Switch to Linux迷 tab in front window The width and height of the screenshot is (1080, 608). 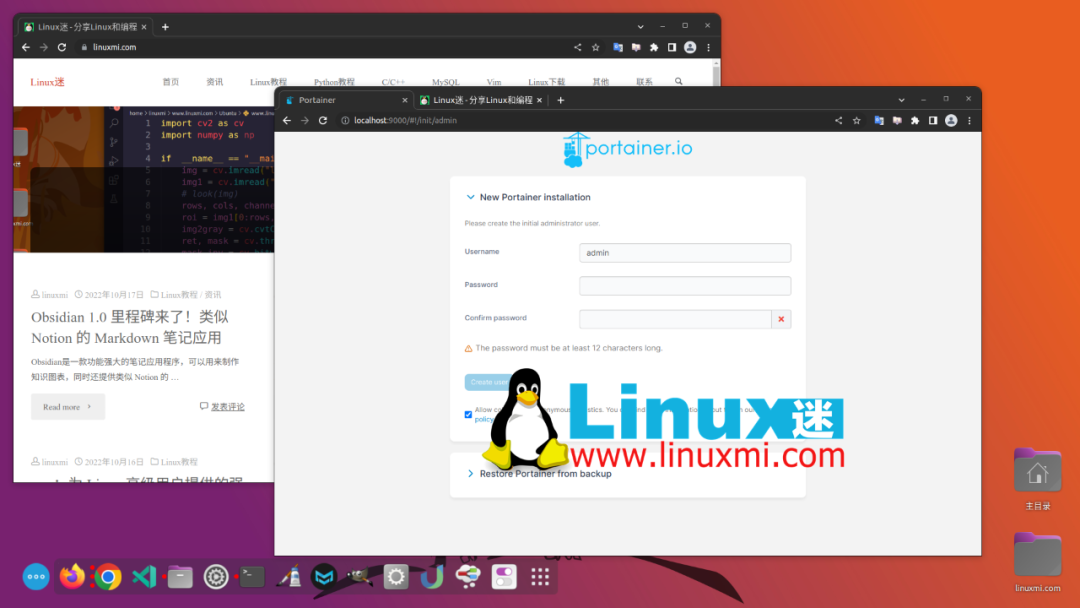pos(481,100)
